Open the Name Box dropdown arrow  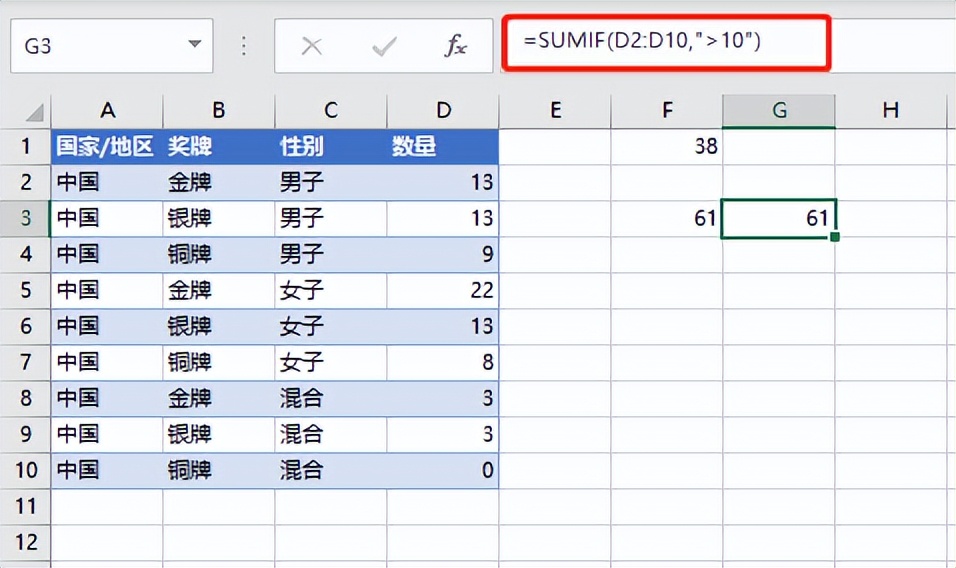[x=194, y=44]
